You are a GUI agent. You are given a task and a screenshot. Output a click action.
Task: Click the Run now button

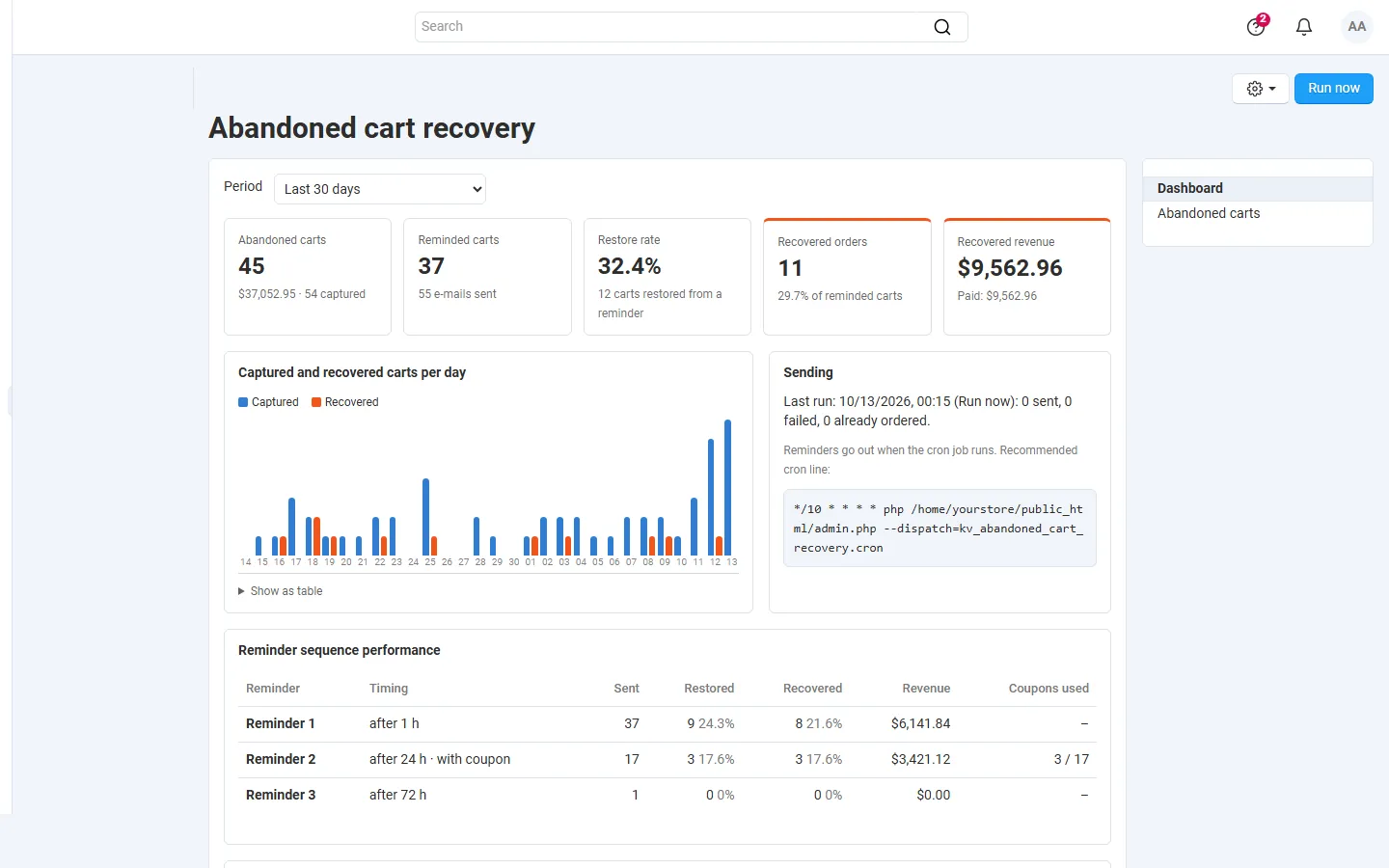point(1333,89)
